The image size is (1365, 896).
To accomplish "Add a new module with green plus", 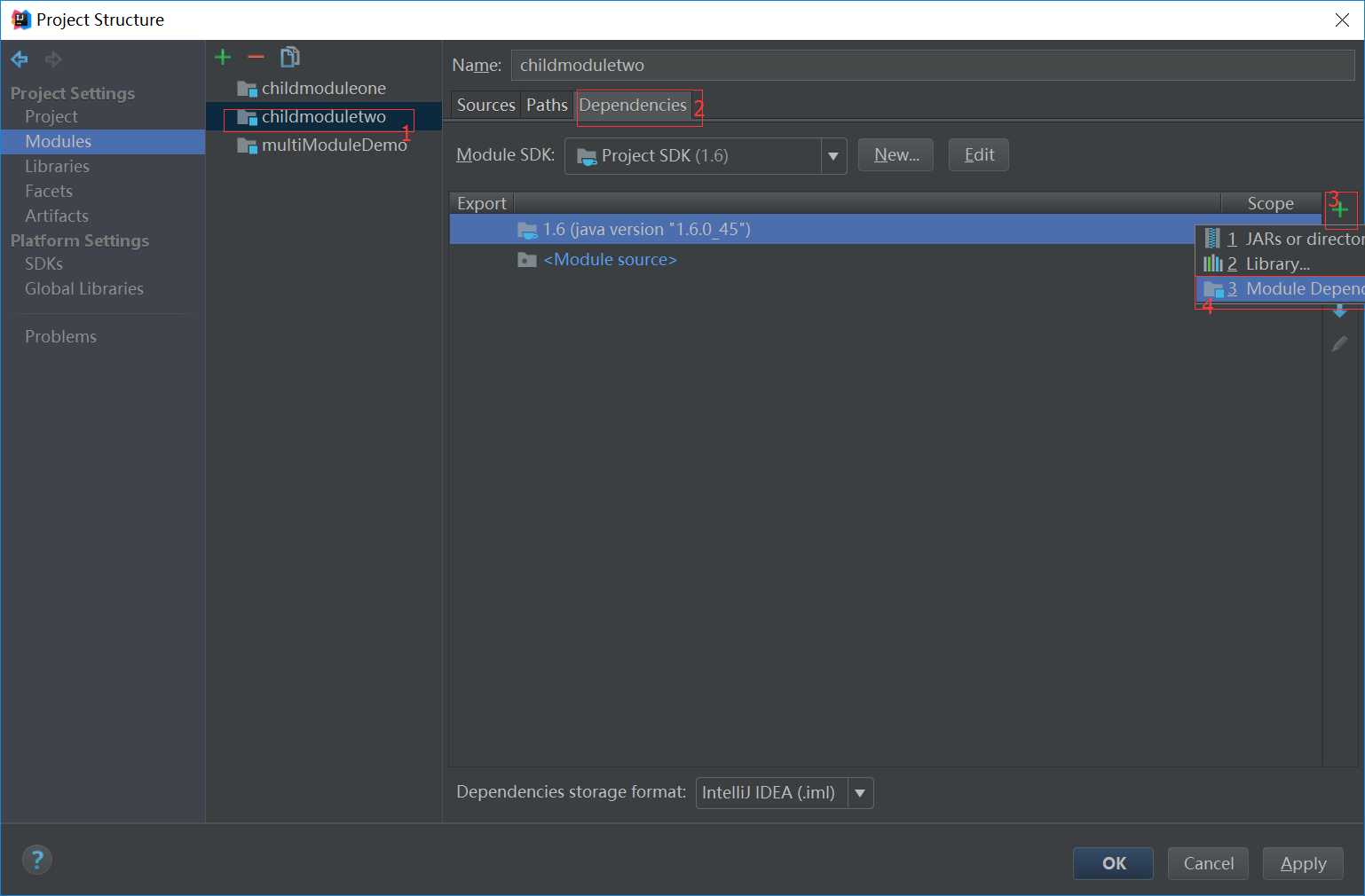I will (x=223, y=57).
